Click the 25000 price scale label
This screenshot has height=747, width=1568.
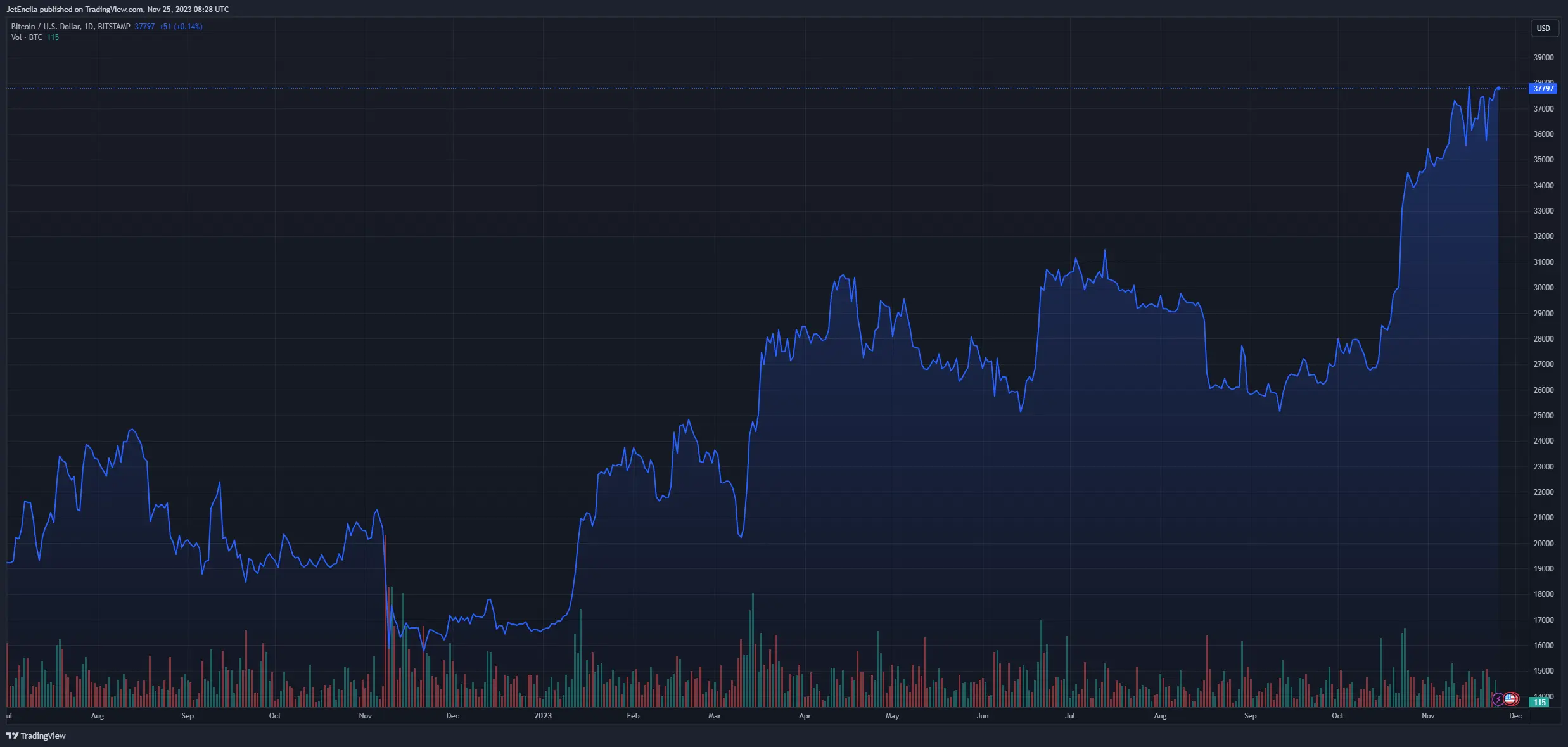click(x=1543, y=416)
